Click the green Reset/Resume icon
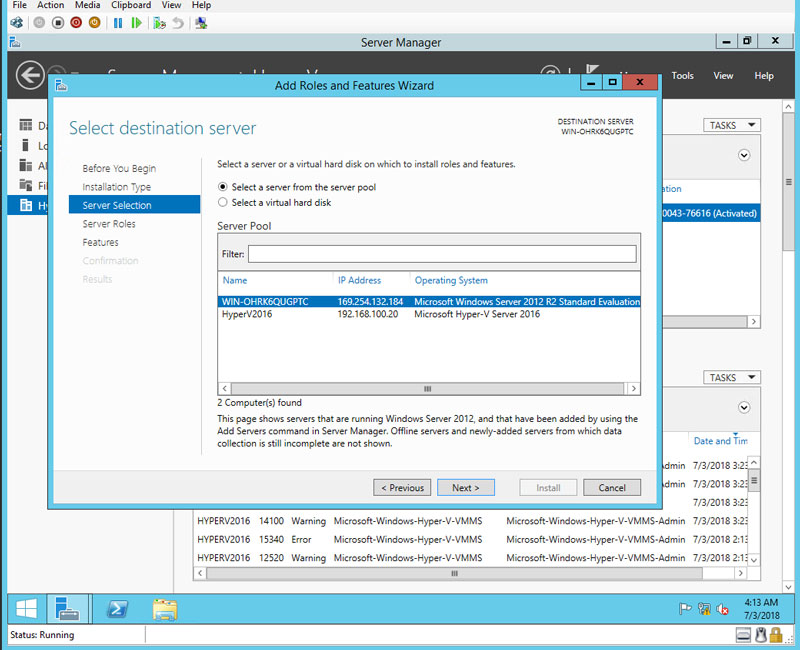 click(x=136, y=23)
